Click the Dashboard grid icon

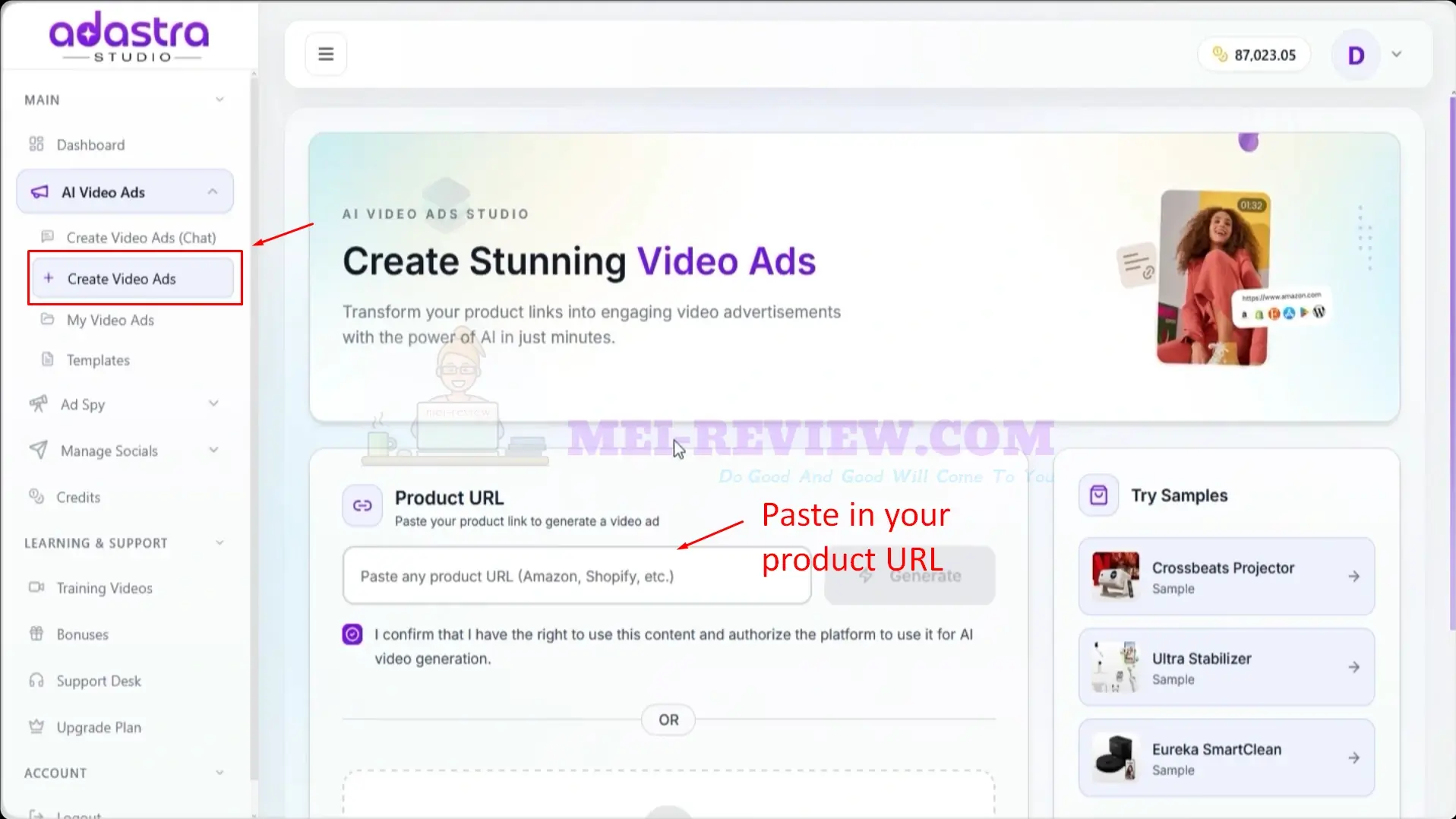36,144
